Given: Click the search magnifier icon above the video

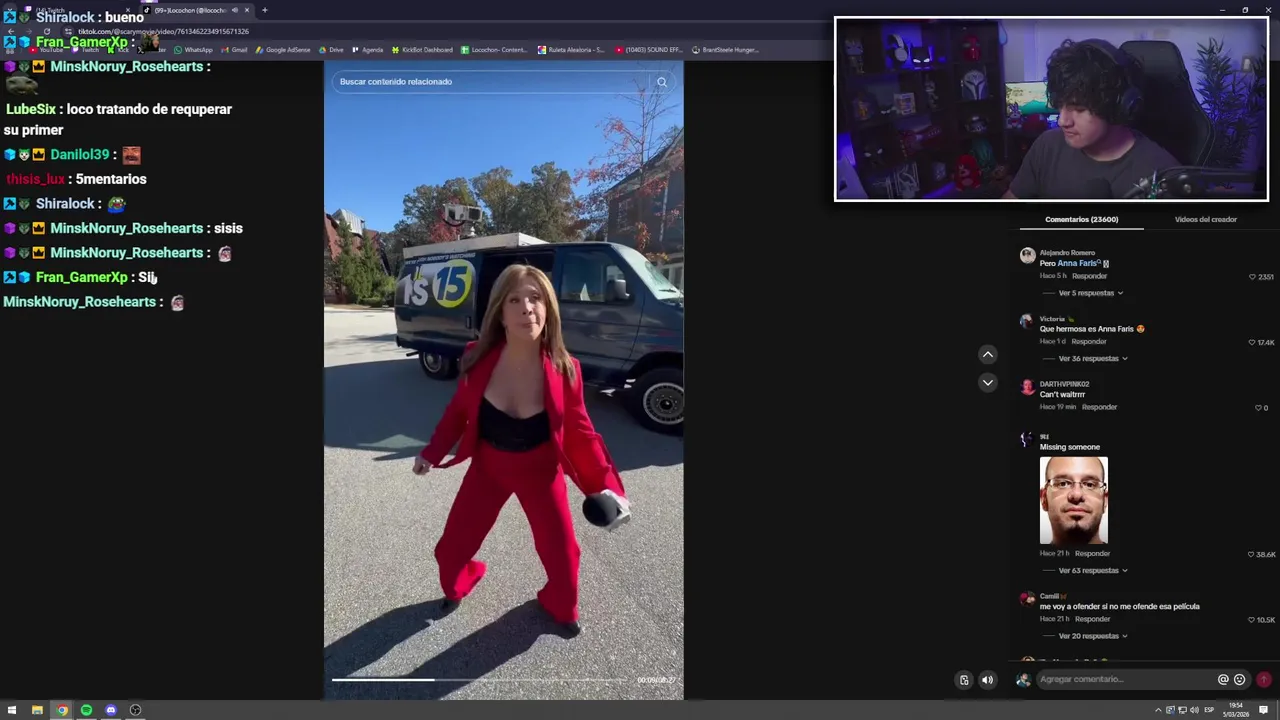Looking at the screenshot, I should click(x=661, y=82).
